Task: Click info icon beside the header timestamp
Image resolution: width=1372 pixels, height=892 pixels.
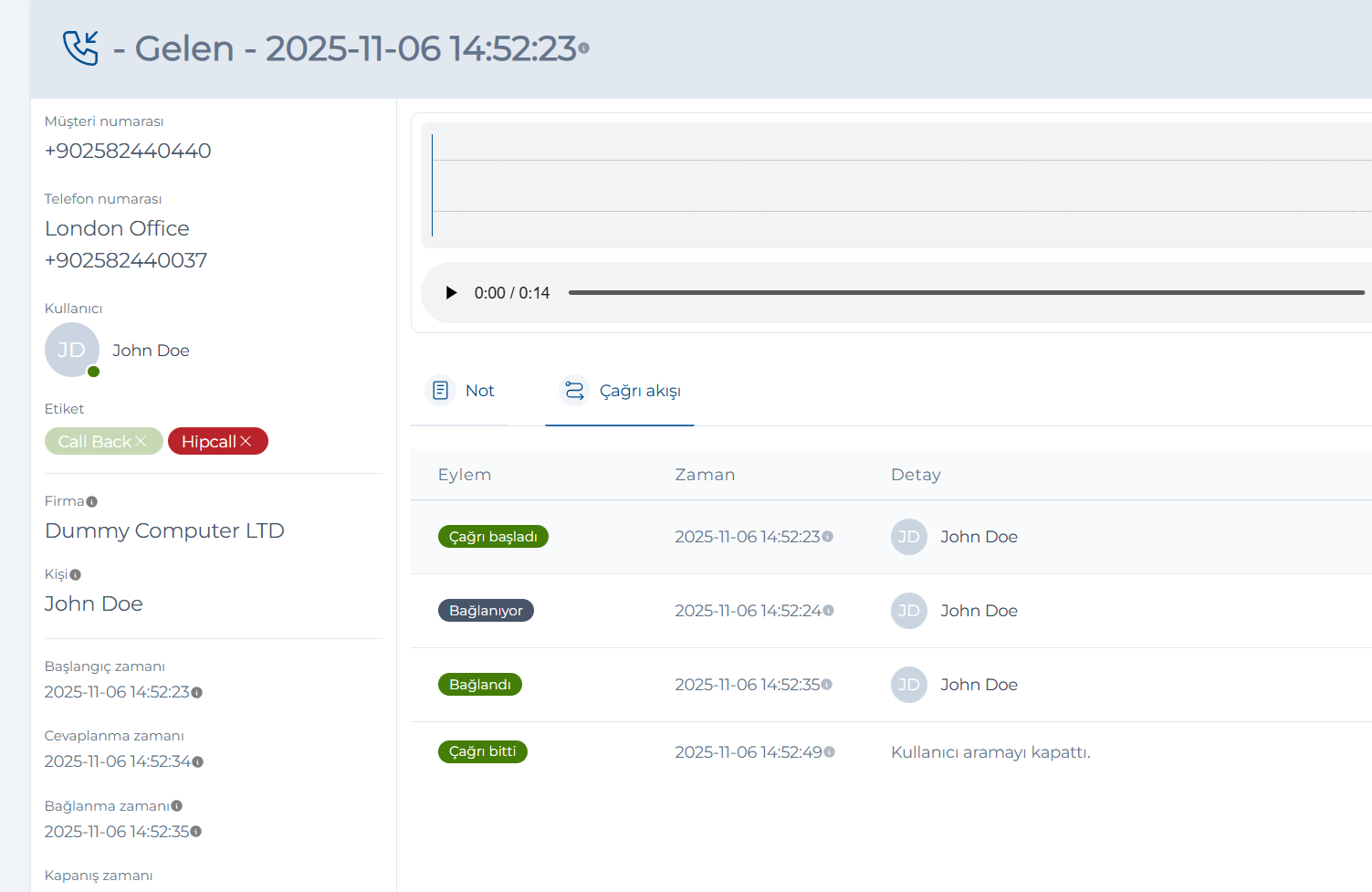Action: (584, 48)
